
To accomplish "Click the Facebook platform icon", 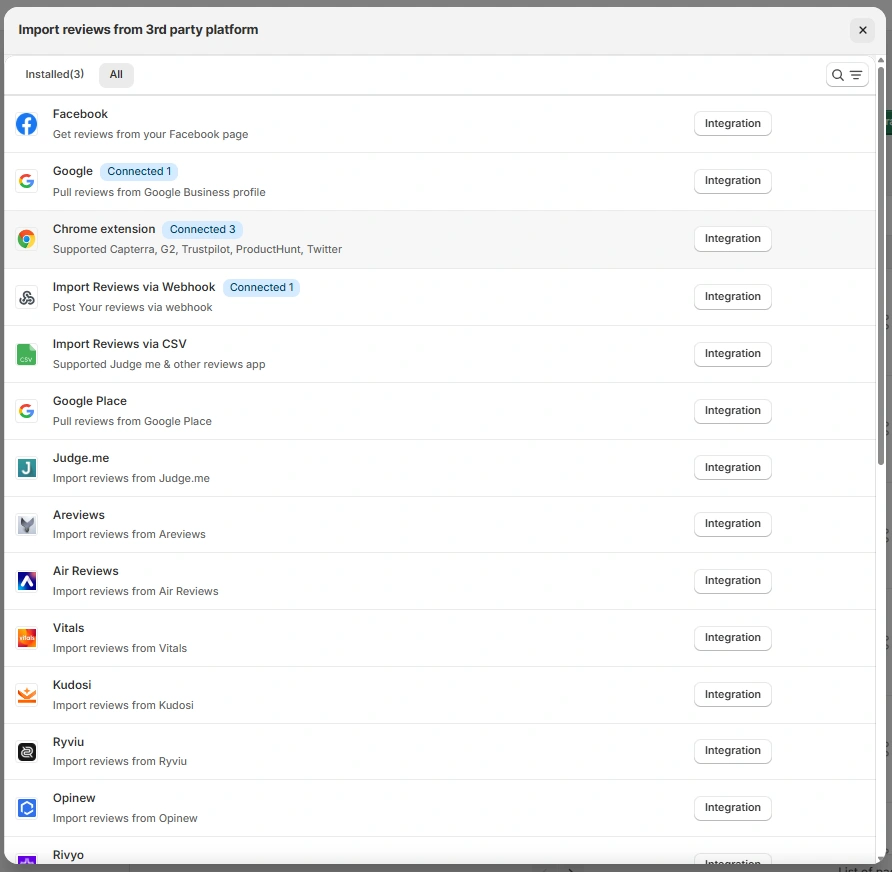I will click(x=26, y=123).
